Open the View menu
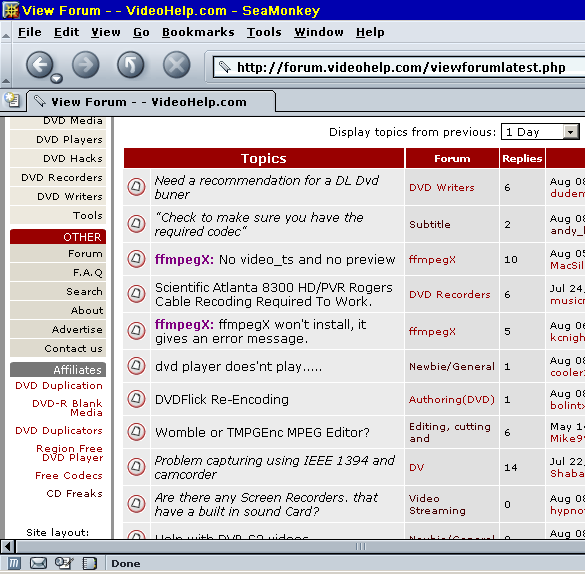This screenshot has height=574, width=585. [106, 32]
